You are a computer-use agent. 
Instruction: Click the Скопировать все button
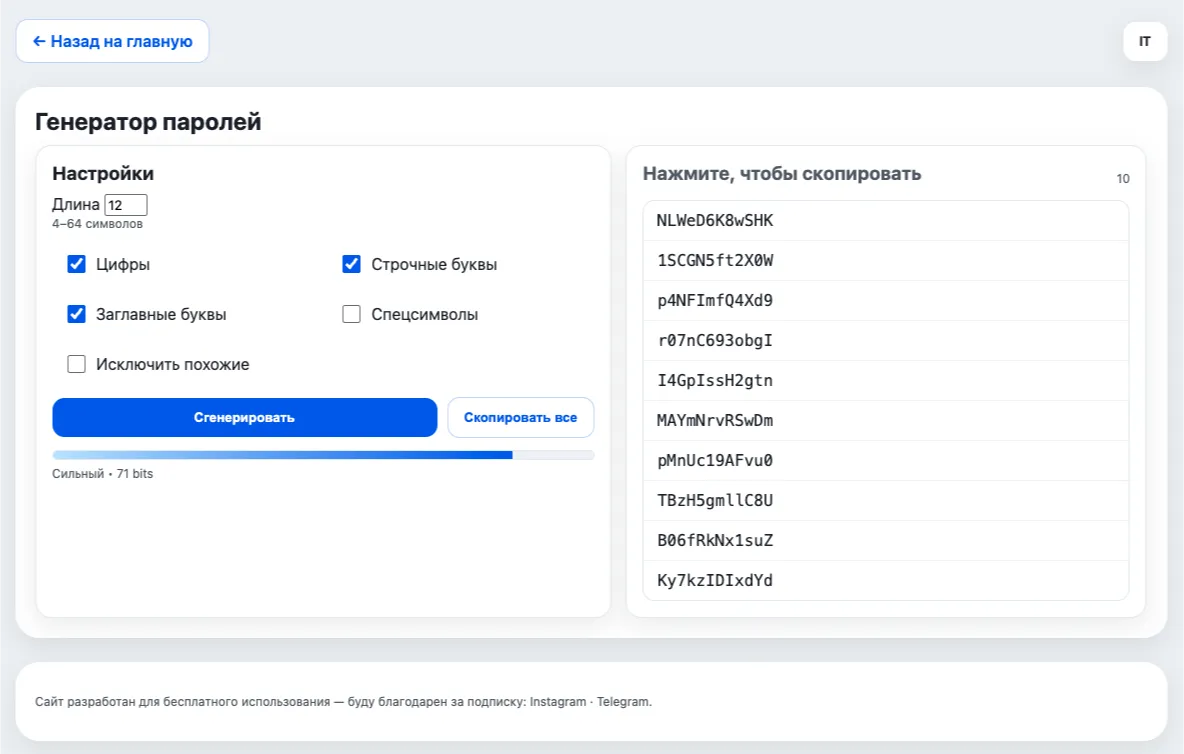(x=520, y=417)
